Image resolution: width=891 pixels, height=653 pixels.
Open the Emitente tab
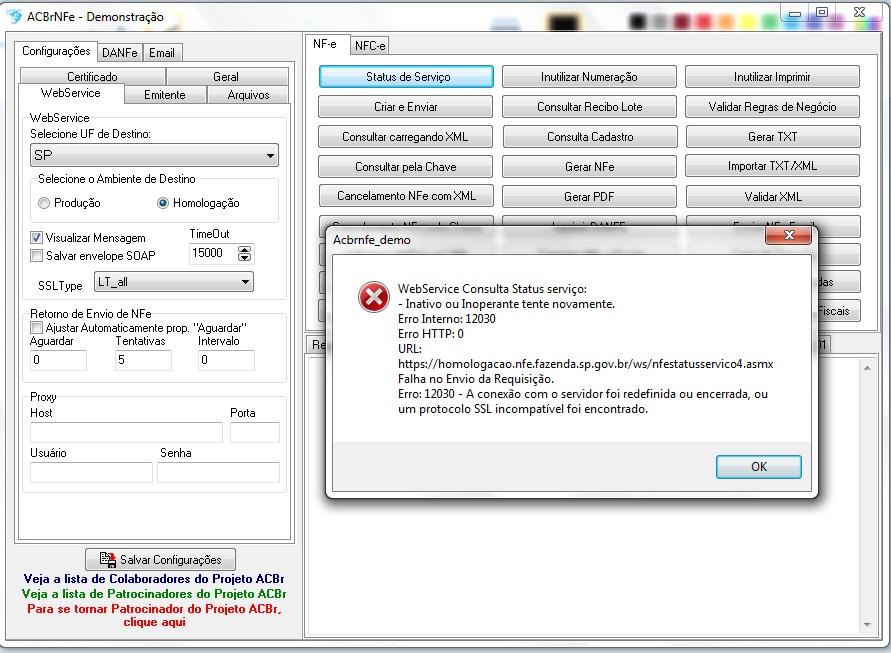point(165,95)
